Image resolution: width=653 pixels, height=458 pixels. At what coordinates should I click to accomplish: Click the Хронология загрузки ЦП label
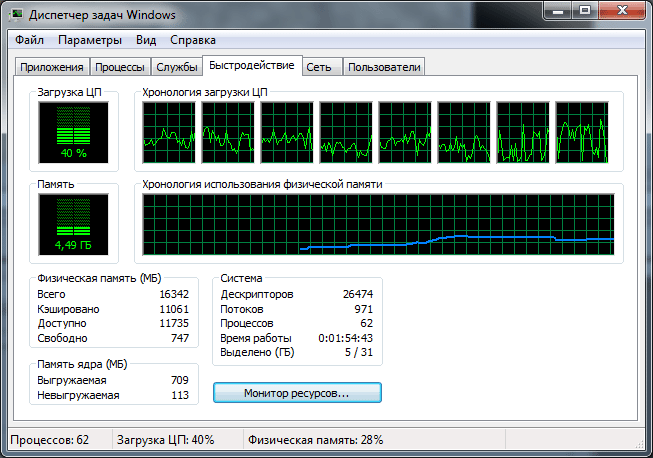click(204, 92)
